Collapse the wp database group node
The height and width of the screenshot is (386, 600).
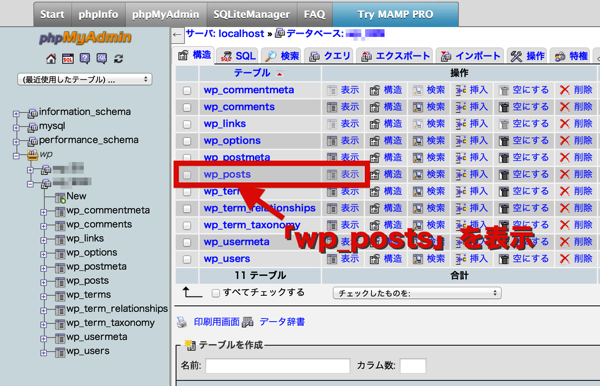[16, 156]
